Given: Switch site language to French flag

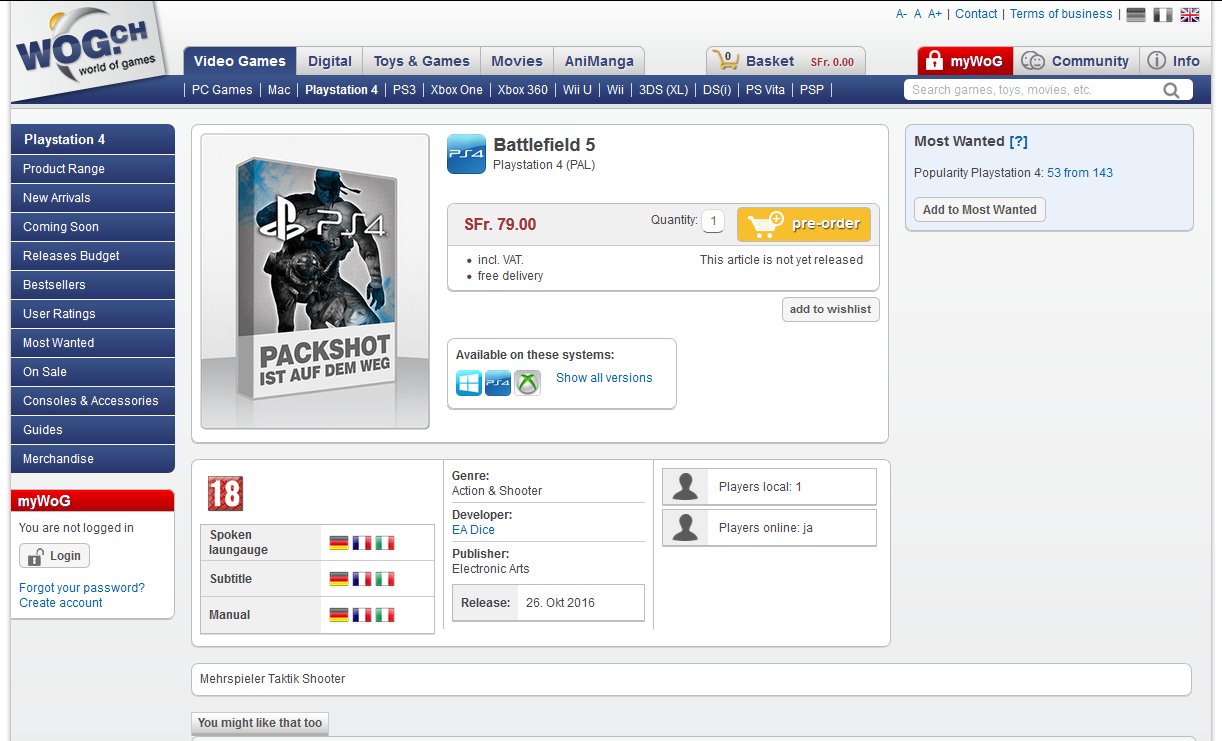Looking at the screenshot, I should coord(1163,14).
